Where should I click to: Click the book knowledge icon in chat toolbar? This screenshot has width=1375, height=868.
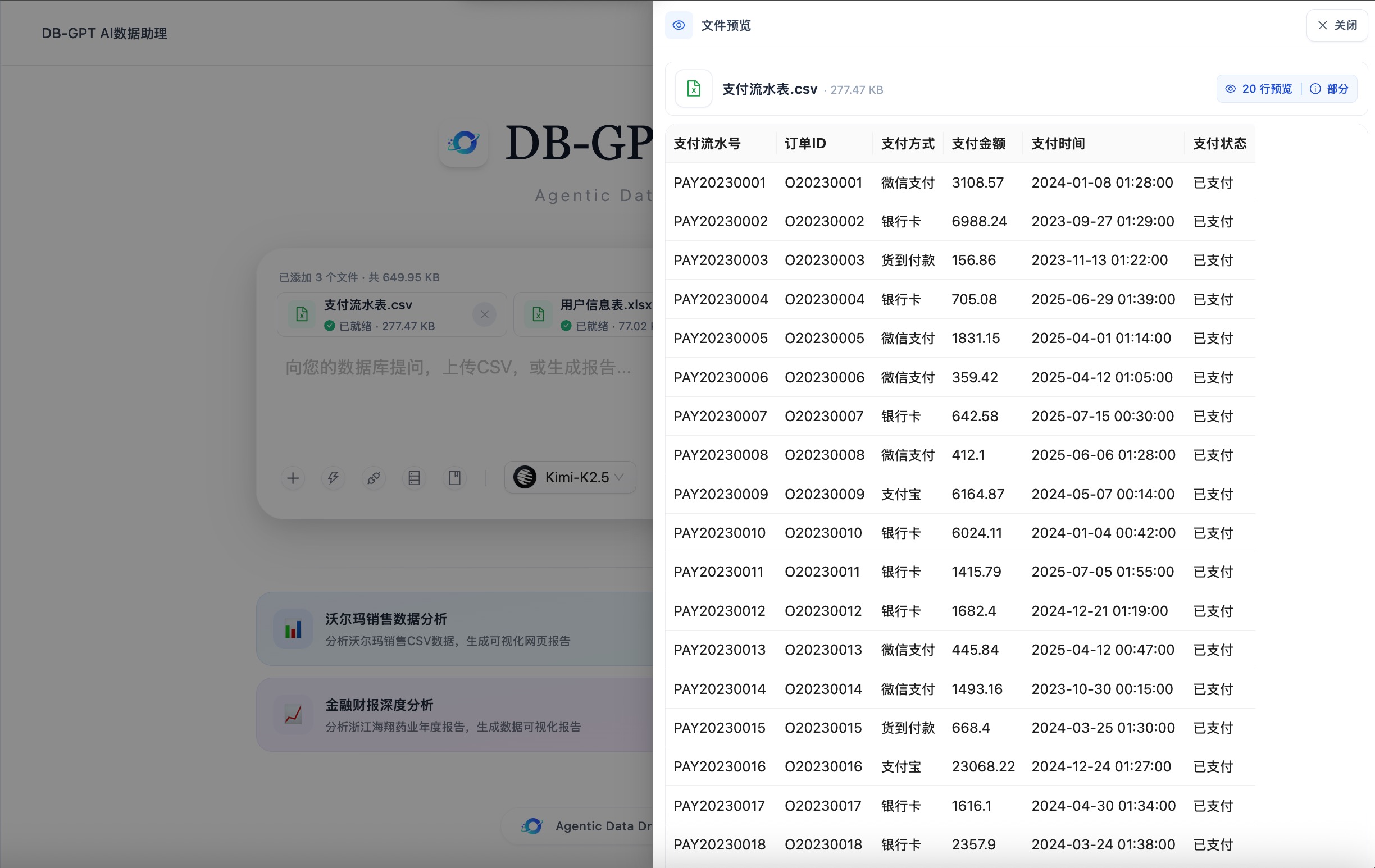coord(454,478)
